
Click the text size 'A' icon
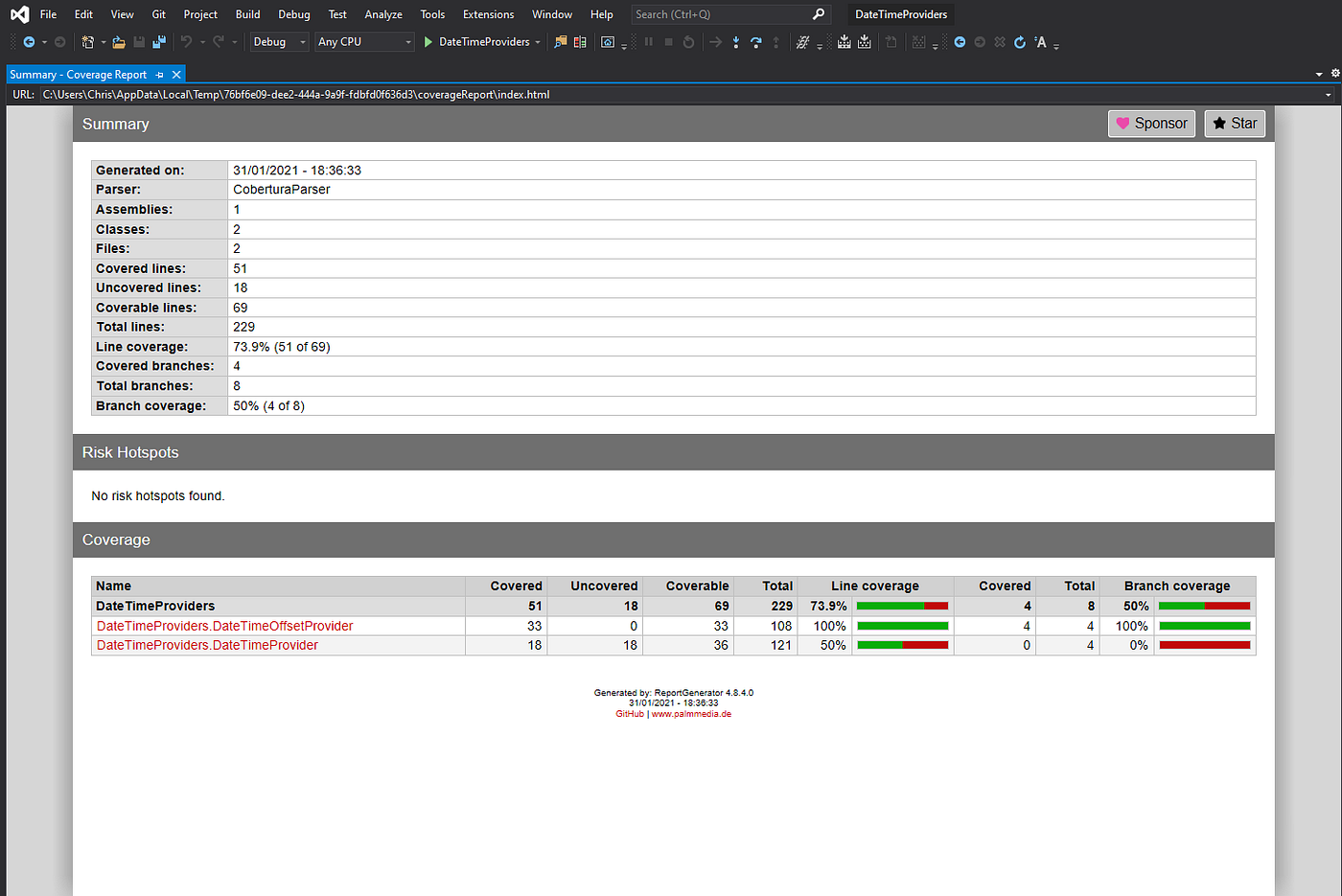coord(1040,42)
